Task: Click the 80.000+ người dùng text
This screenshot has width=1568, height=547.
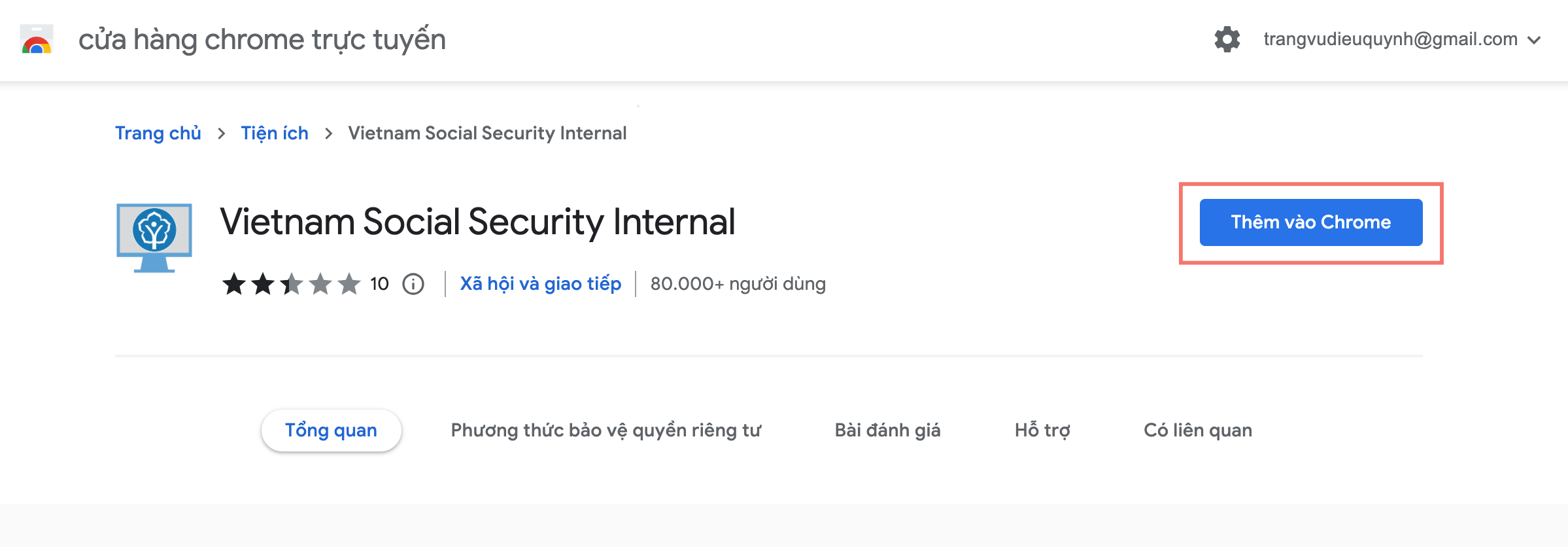Action: tap(738, 283)
